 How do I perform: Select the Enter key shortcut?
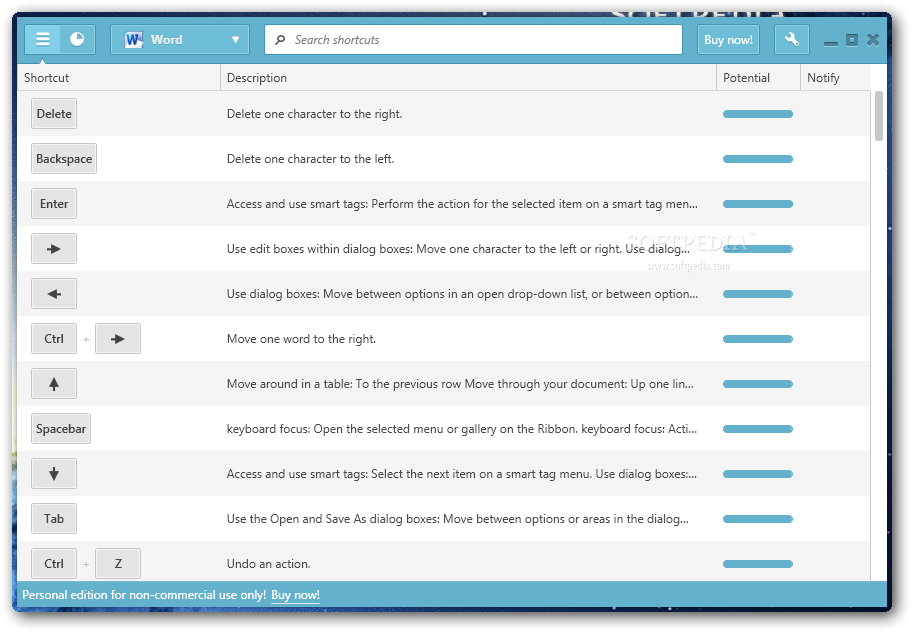tap(54, 204)
